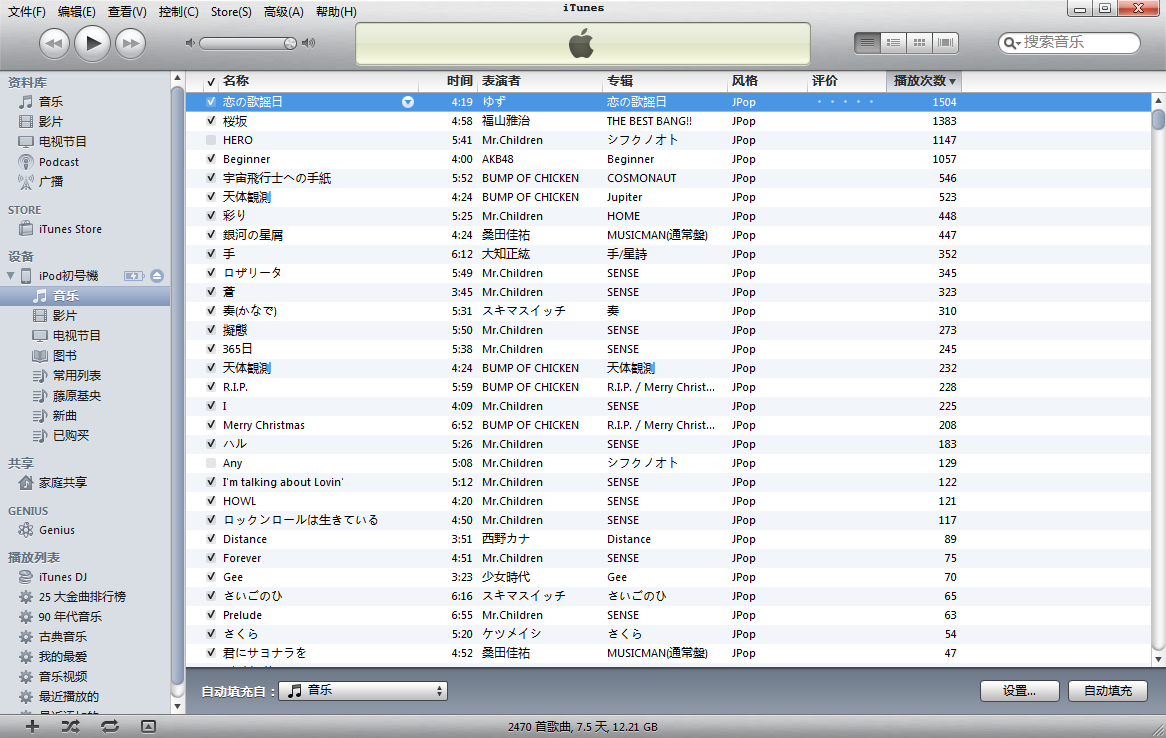Eject the iPod初号機 device

pyautogui.click(x=157, y=276)
